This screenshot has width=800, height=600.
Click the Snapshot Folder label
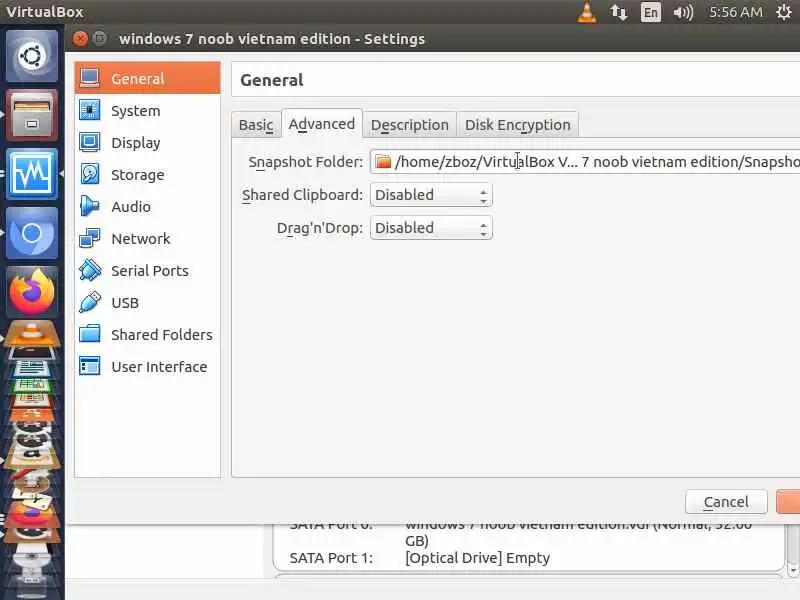pos(306,162)
